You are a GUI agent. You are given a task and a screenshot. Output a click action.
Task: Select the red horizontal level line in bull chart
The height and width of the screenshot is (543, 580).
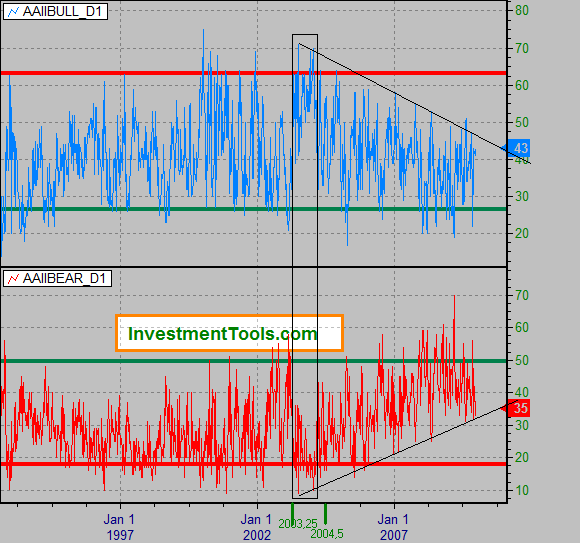coord(253,73)
